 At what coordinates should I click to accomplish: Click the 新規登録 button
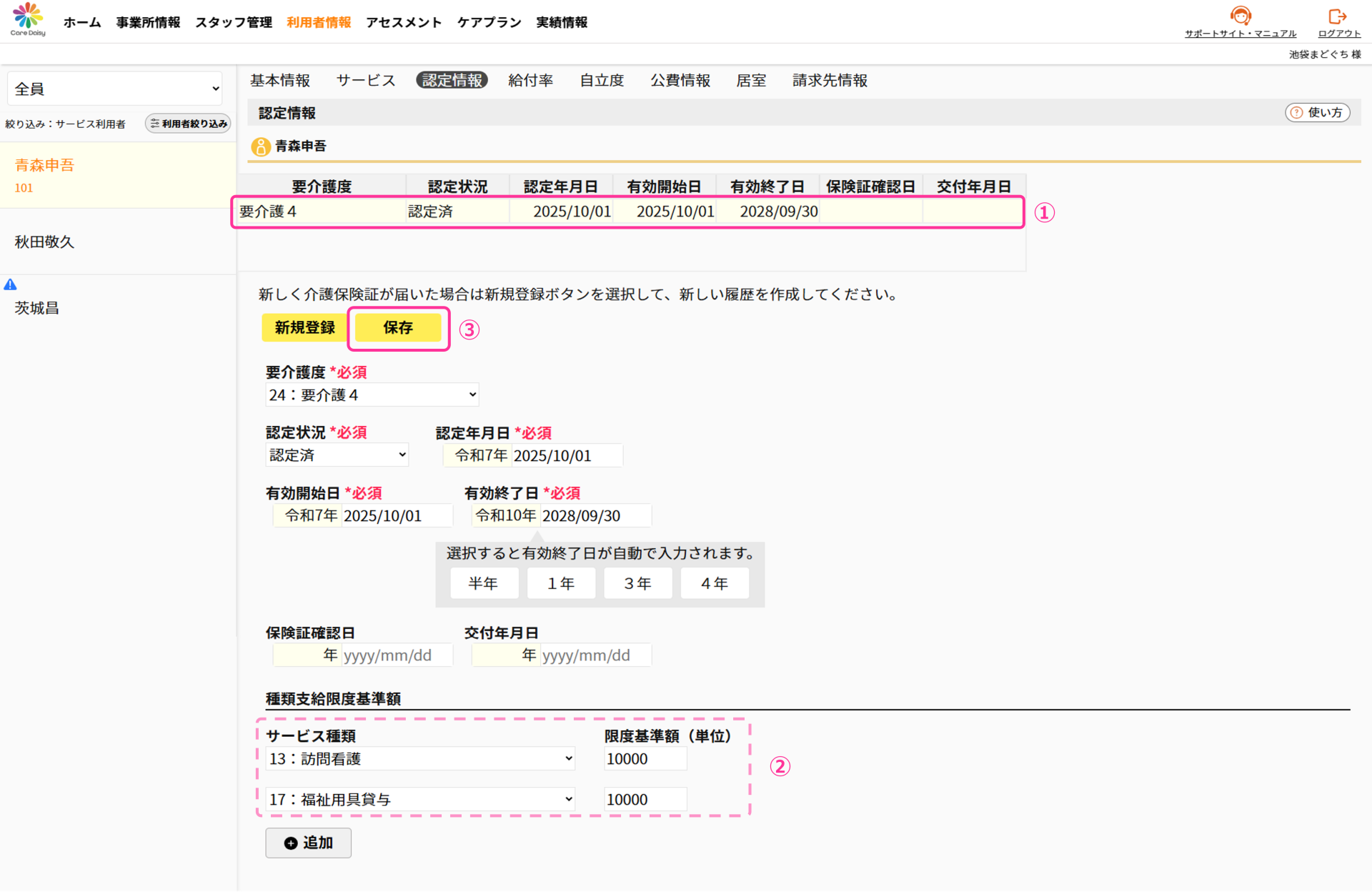pyautogui.click(x=304, y=327)
